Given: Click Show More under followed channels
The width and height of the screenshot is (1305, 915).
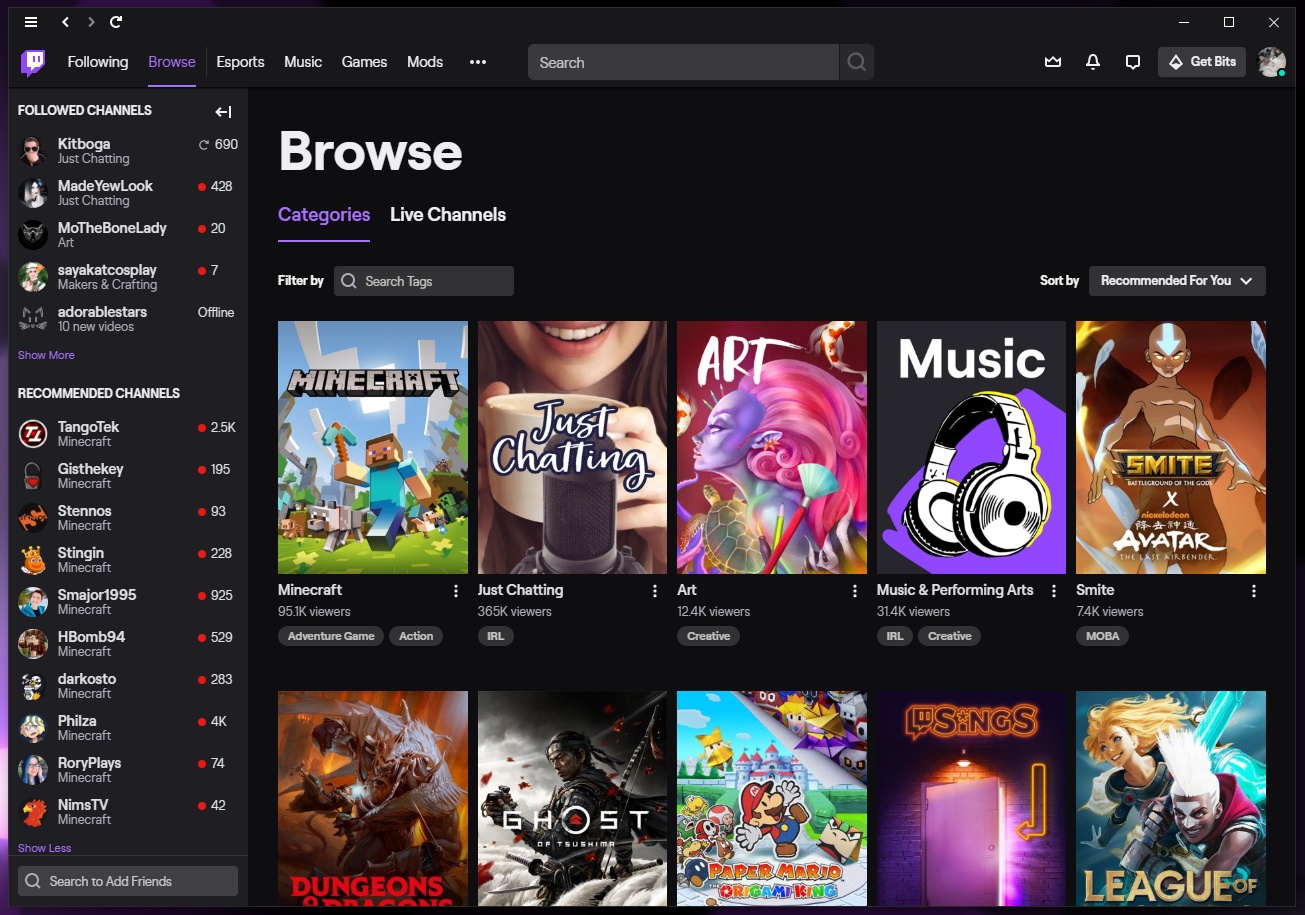Looking at the screenshot, I should 46,355.
